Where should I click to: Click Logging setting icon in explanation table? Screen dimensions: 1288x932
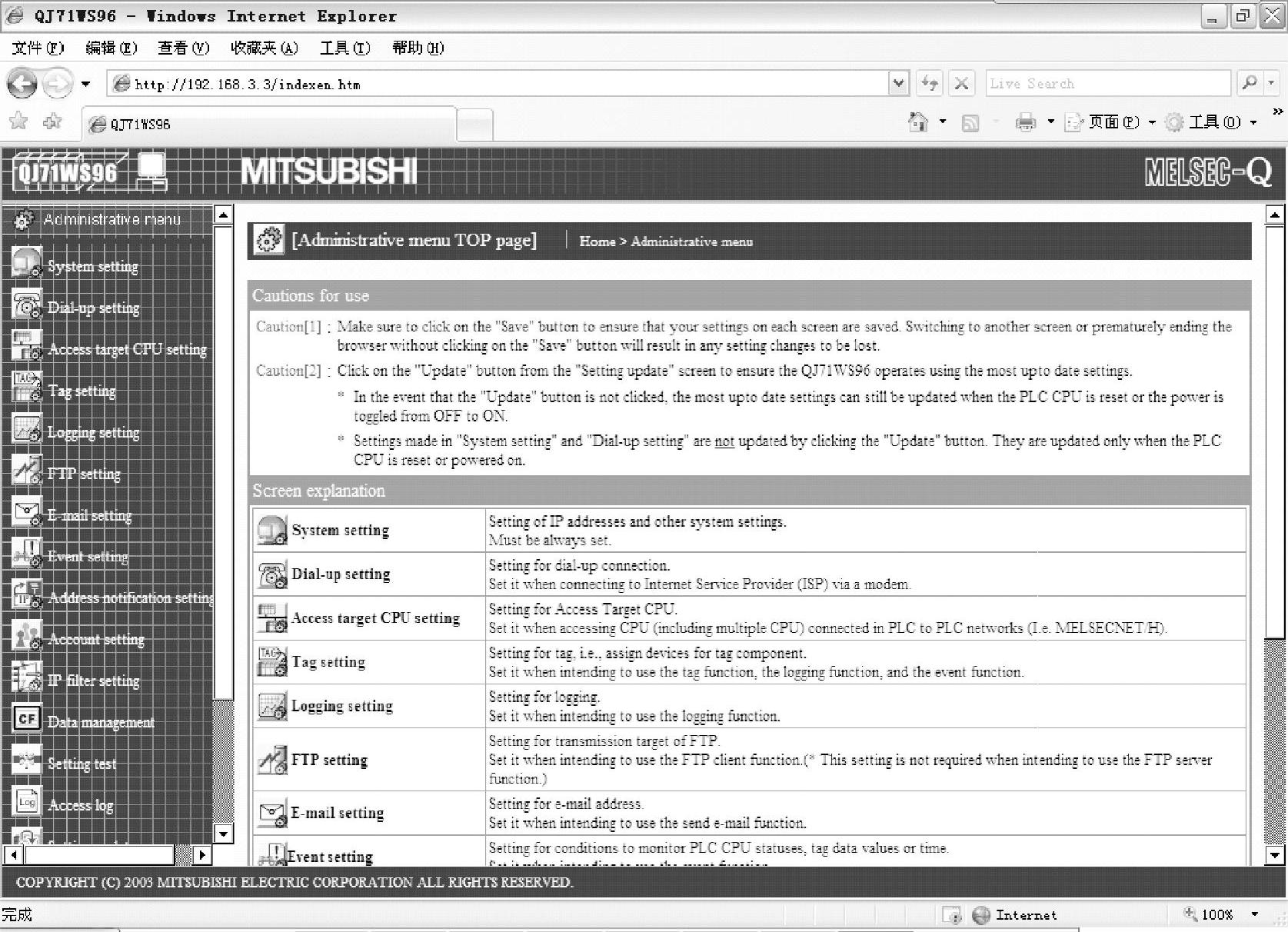272,706
